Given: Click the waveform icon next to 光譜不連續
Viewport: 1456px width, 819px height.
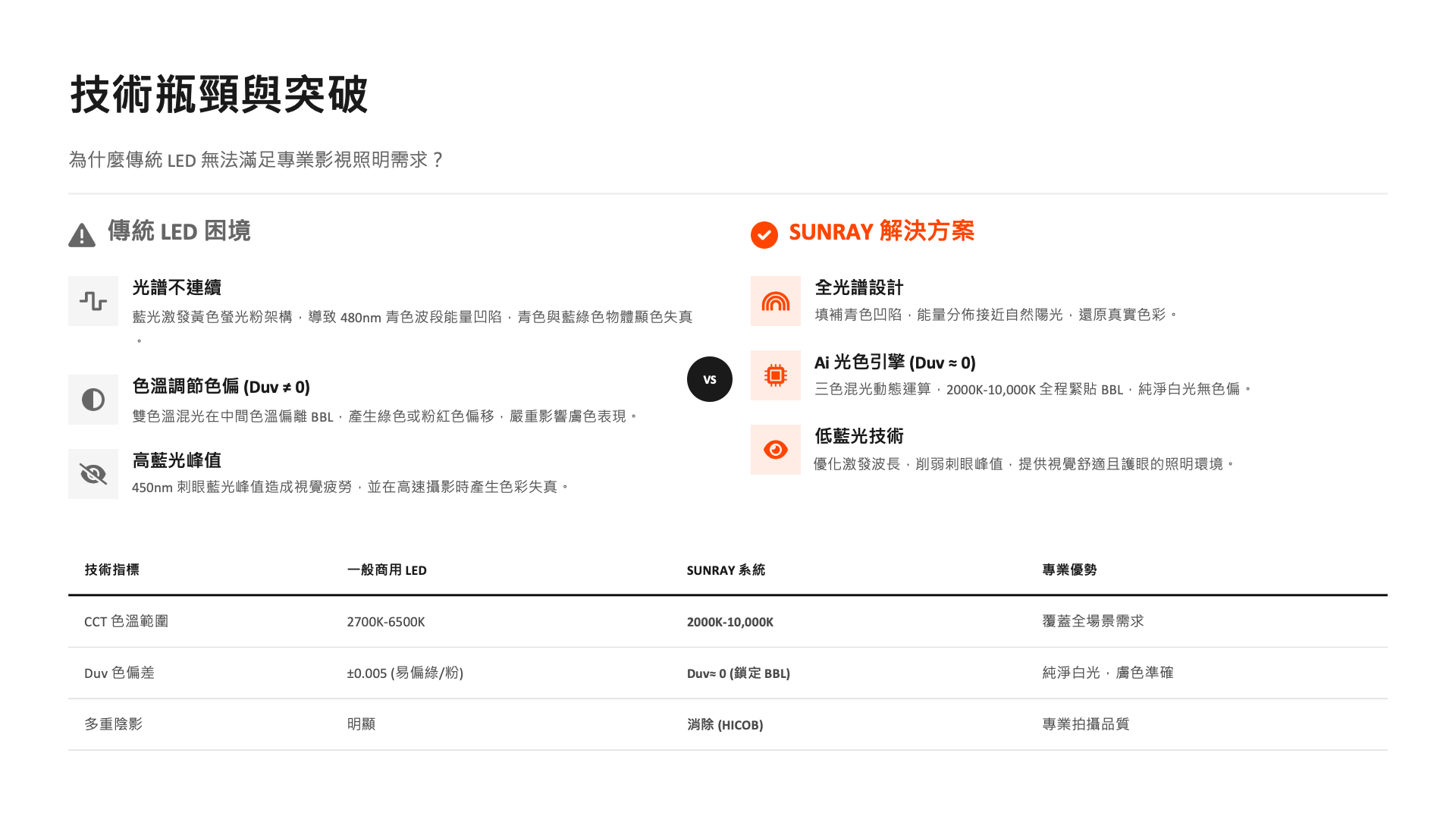Looking at the screenshot, I should pos(93,301).
